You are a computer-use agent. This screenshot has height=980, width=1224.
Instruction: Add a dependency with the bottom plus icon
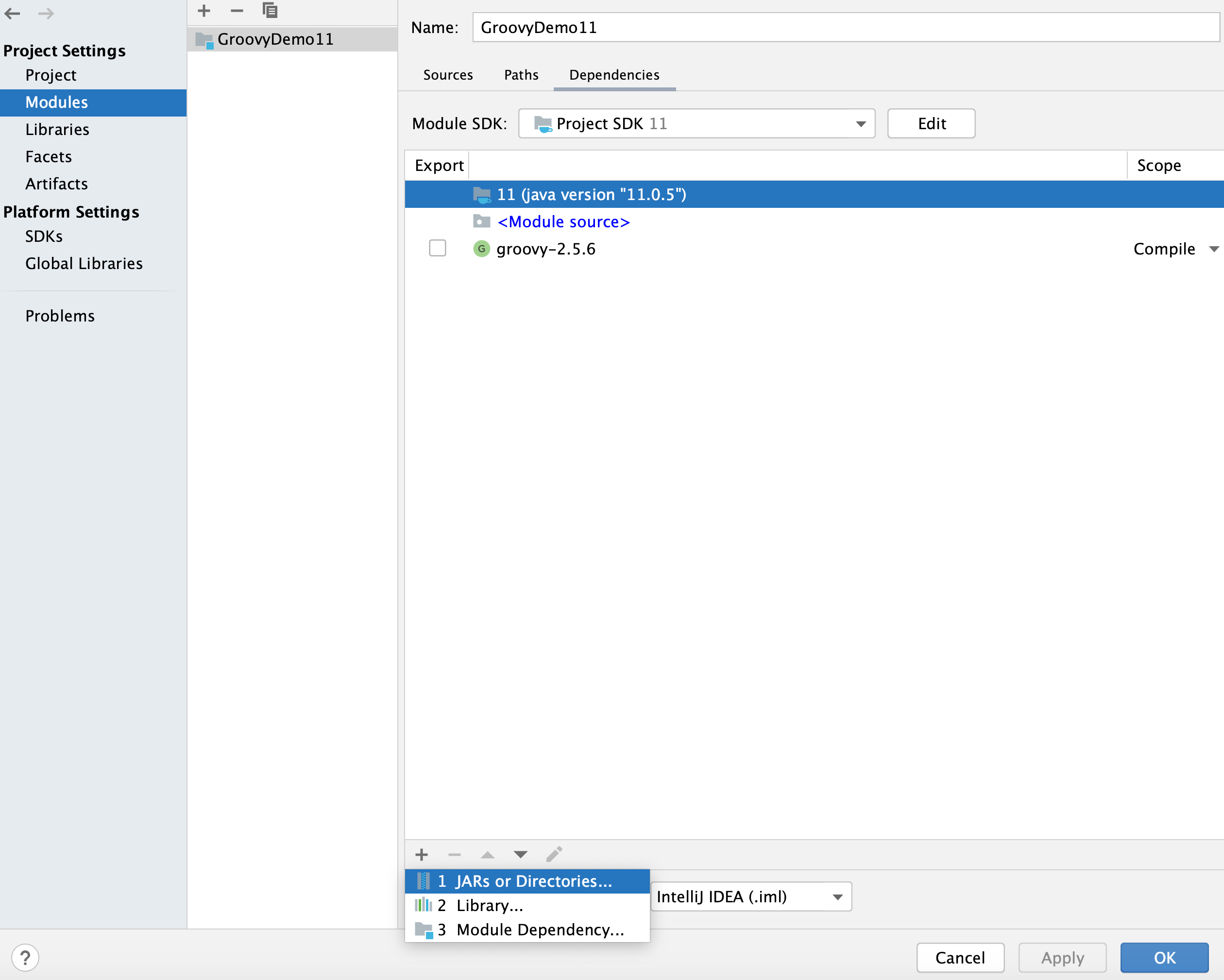click(x=422, y=855)
